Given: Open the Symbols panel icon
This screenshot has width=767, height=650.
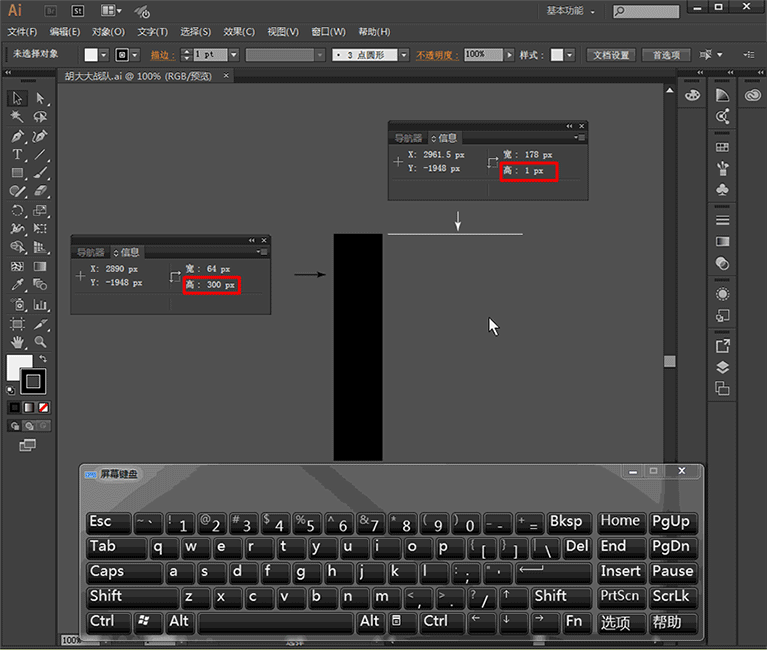Looking at the screenshot, I should tap(722, 190).
